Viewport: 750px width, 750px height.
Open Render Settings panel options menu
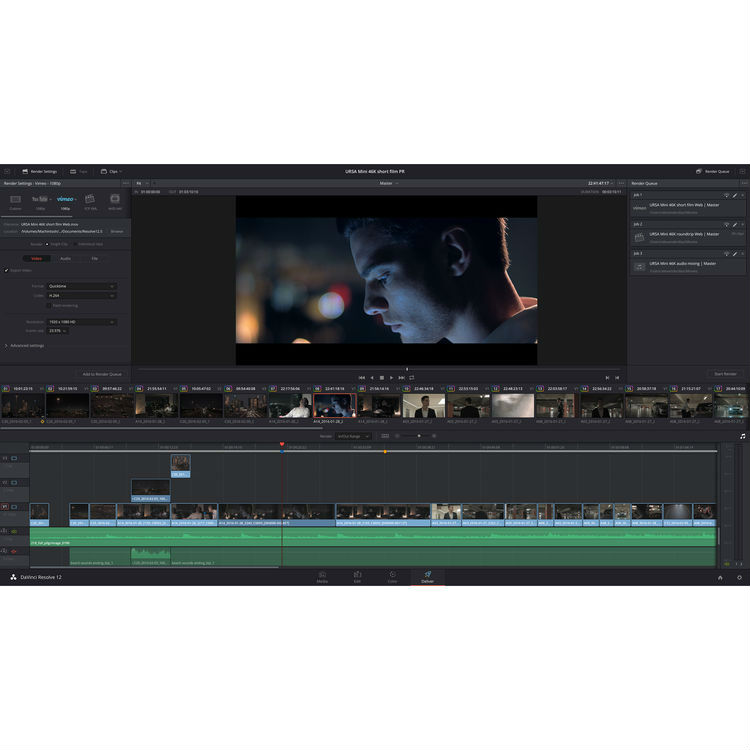pyautogui.click(x=126, y=183)
